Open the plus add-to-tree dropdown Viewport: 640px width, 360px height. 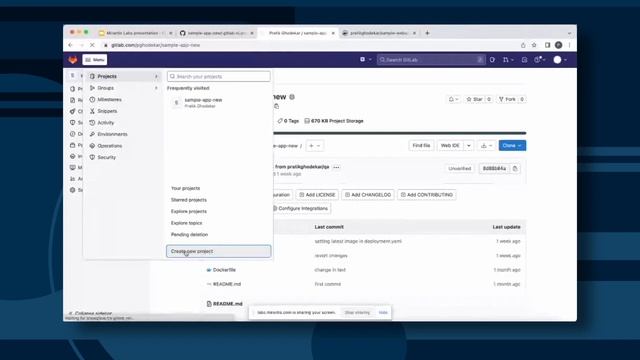tap(314, 146)
